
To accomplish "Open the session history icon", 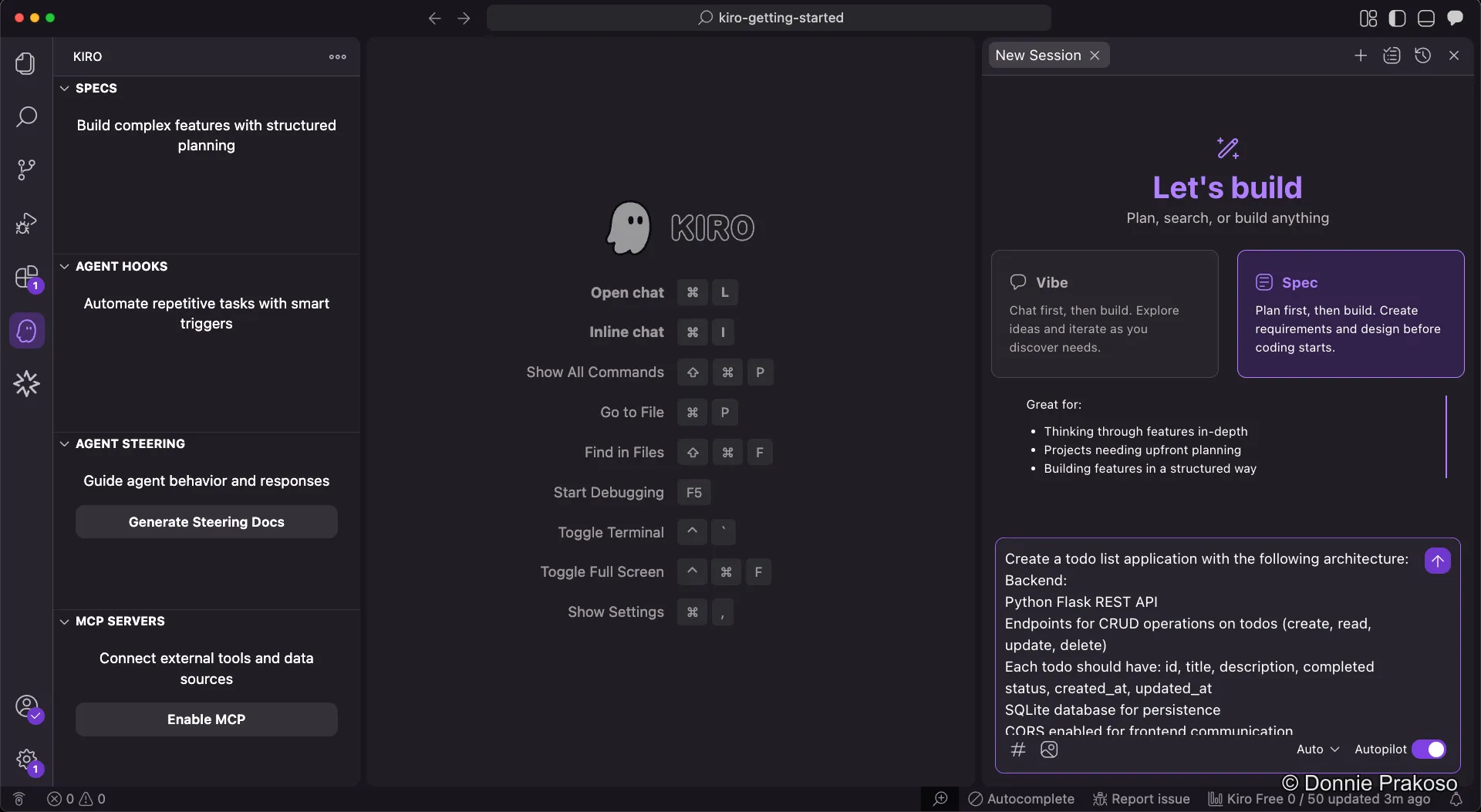I will pos(1423,55).
